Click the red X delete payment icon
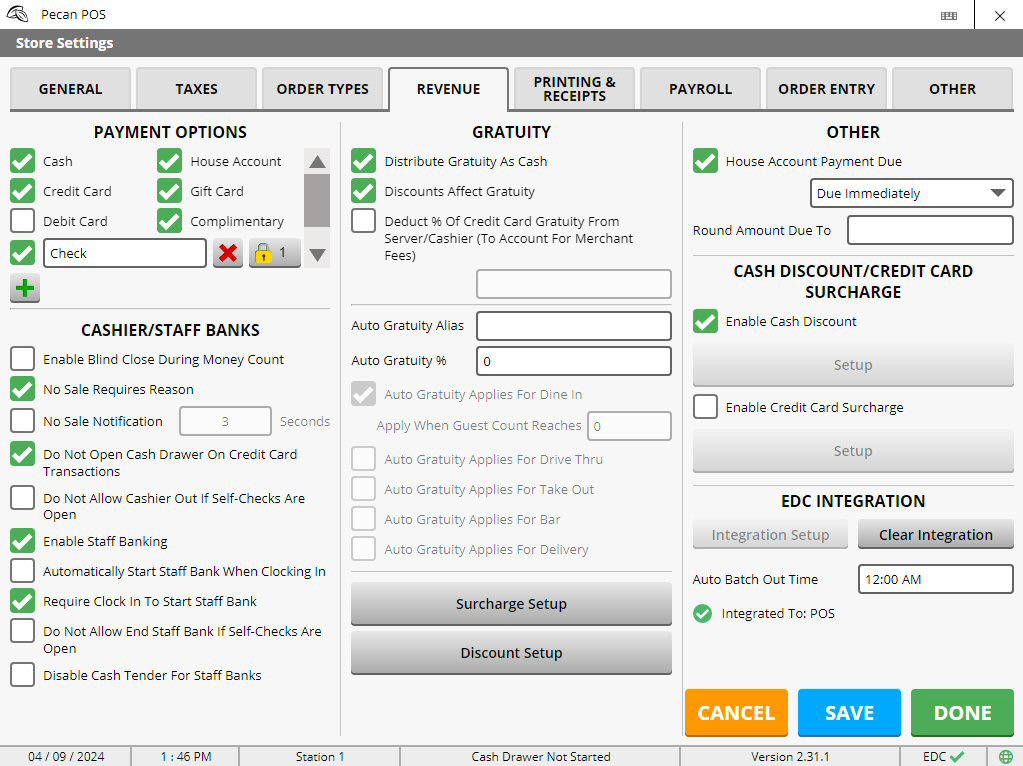1023x766 pixels. pyautogui.click(x=228, y=253)
